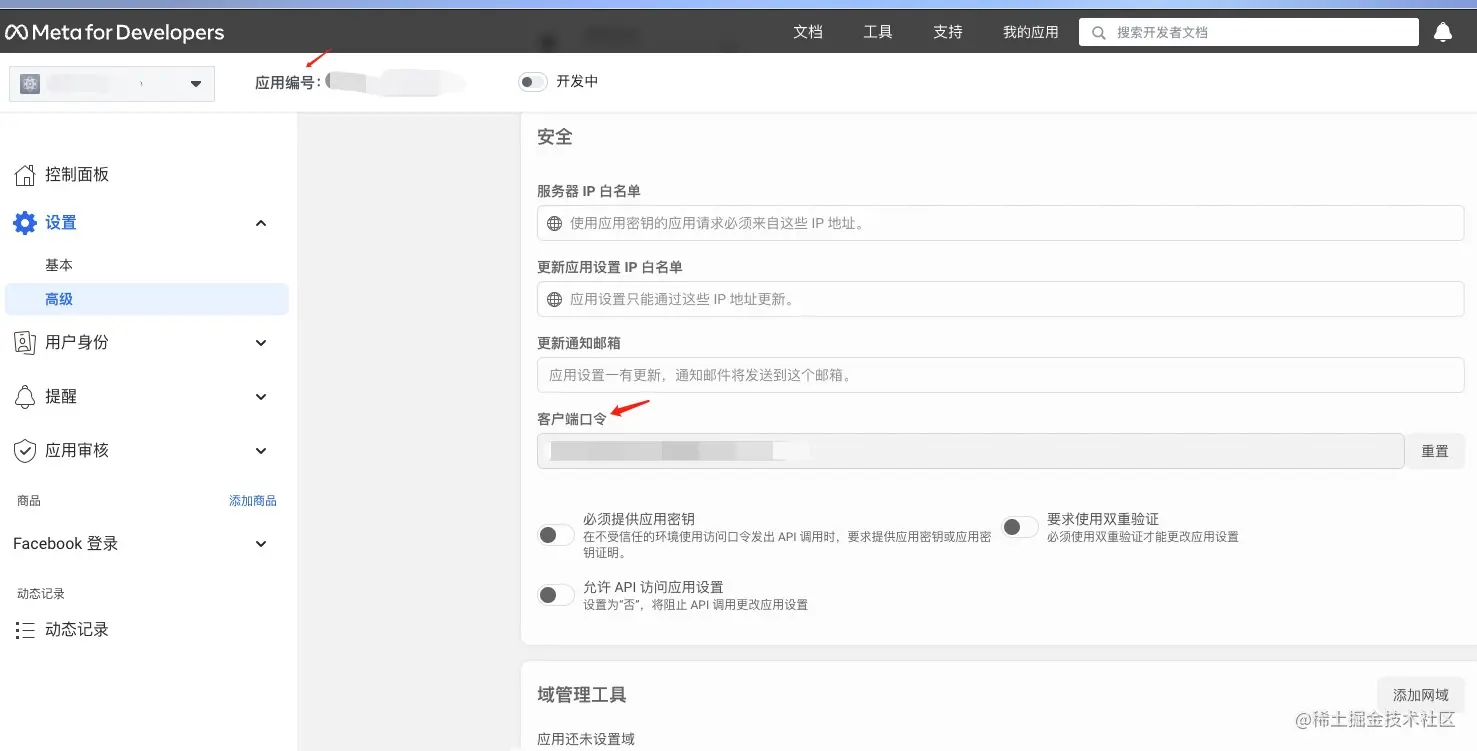Screen dimensions: 1477x751
Task: Click the 域管理工具 heading
Action: point(582,695)
